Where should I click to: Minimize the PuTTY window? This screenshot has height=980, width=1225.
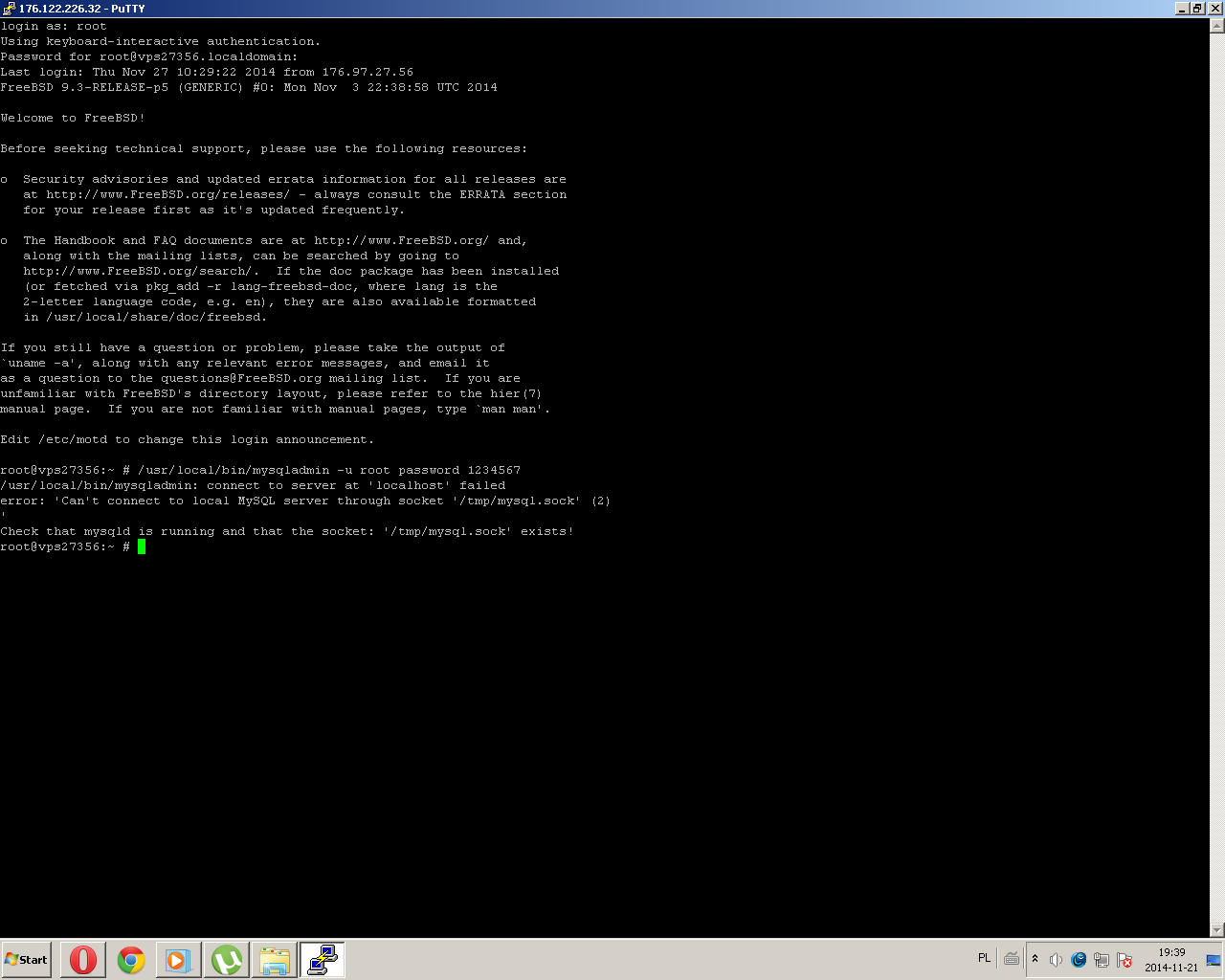click(x=1182, y=9)
